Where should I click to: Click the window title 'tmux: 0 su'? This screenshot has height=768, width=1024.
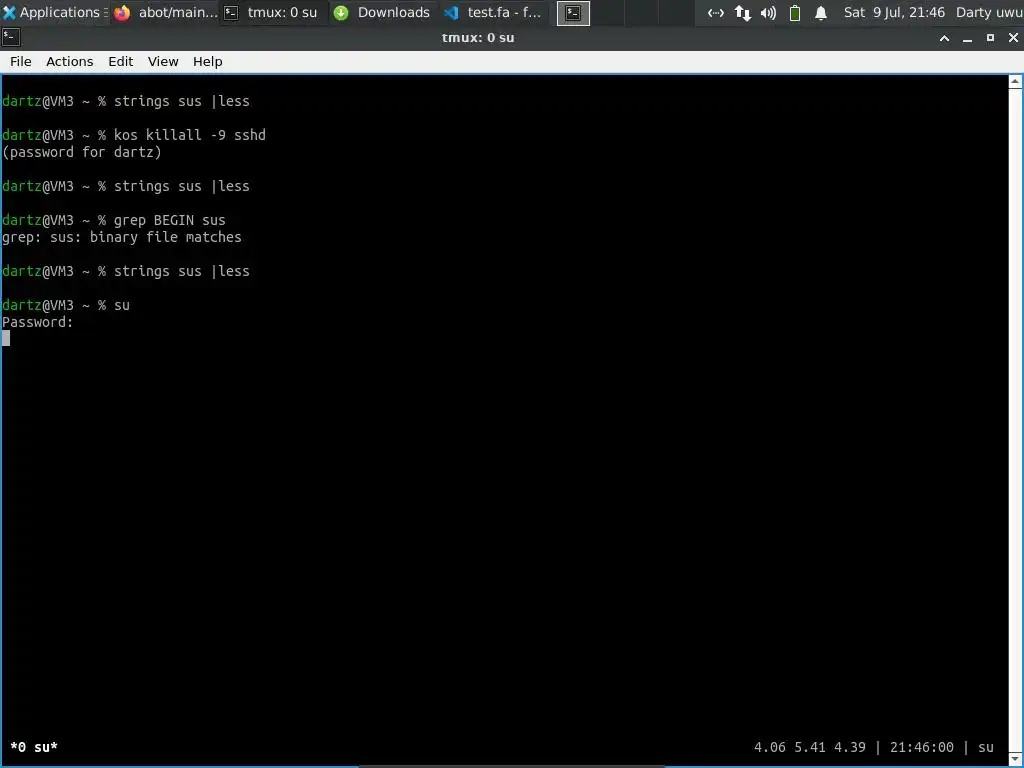pos(478,38)
